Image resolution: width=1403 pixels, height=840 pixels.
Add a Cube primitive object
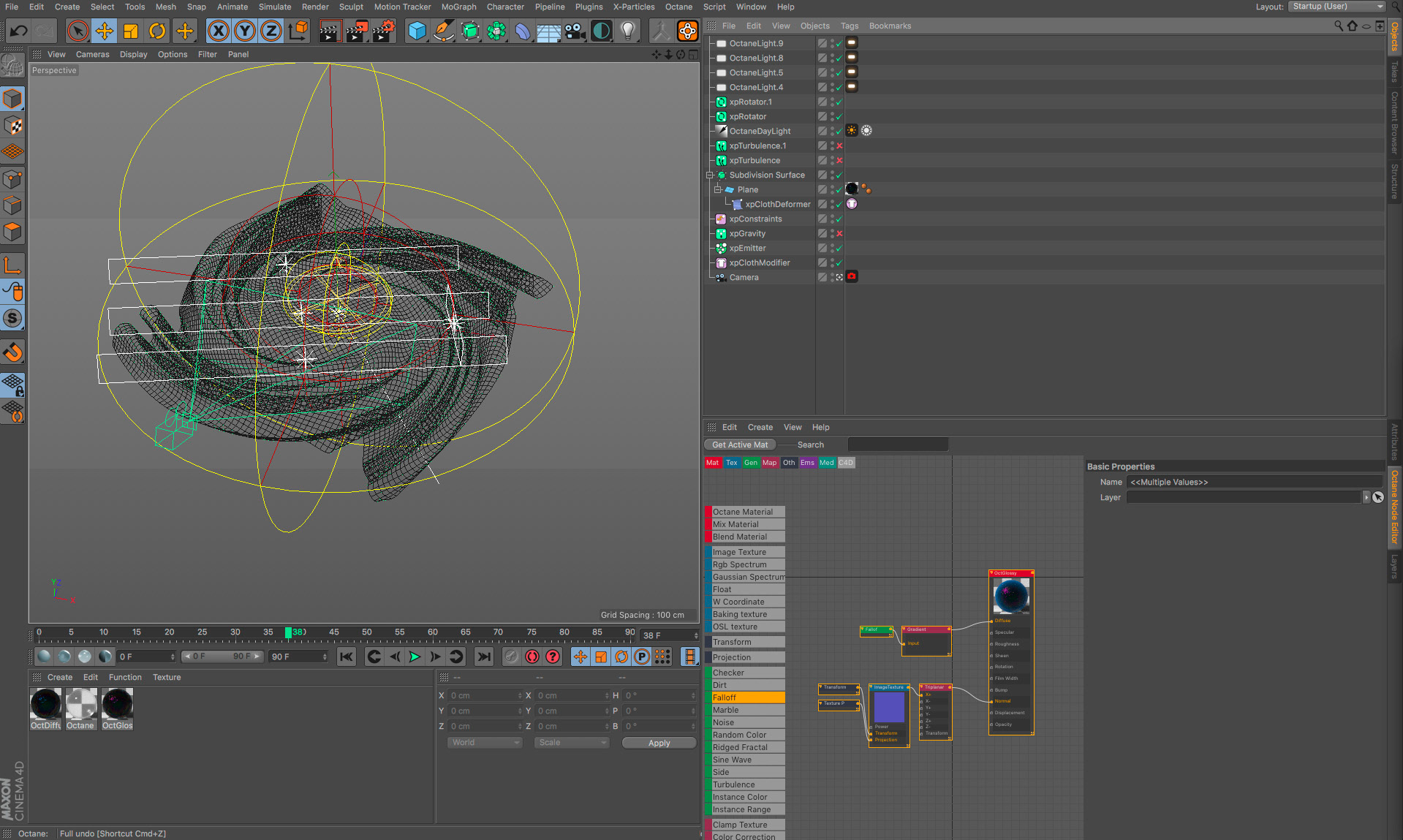pyautogui.click(x=417, y=31)
